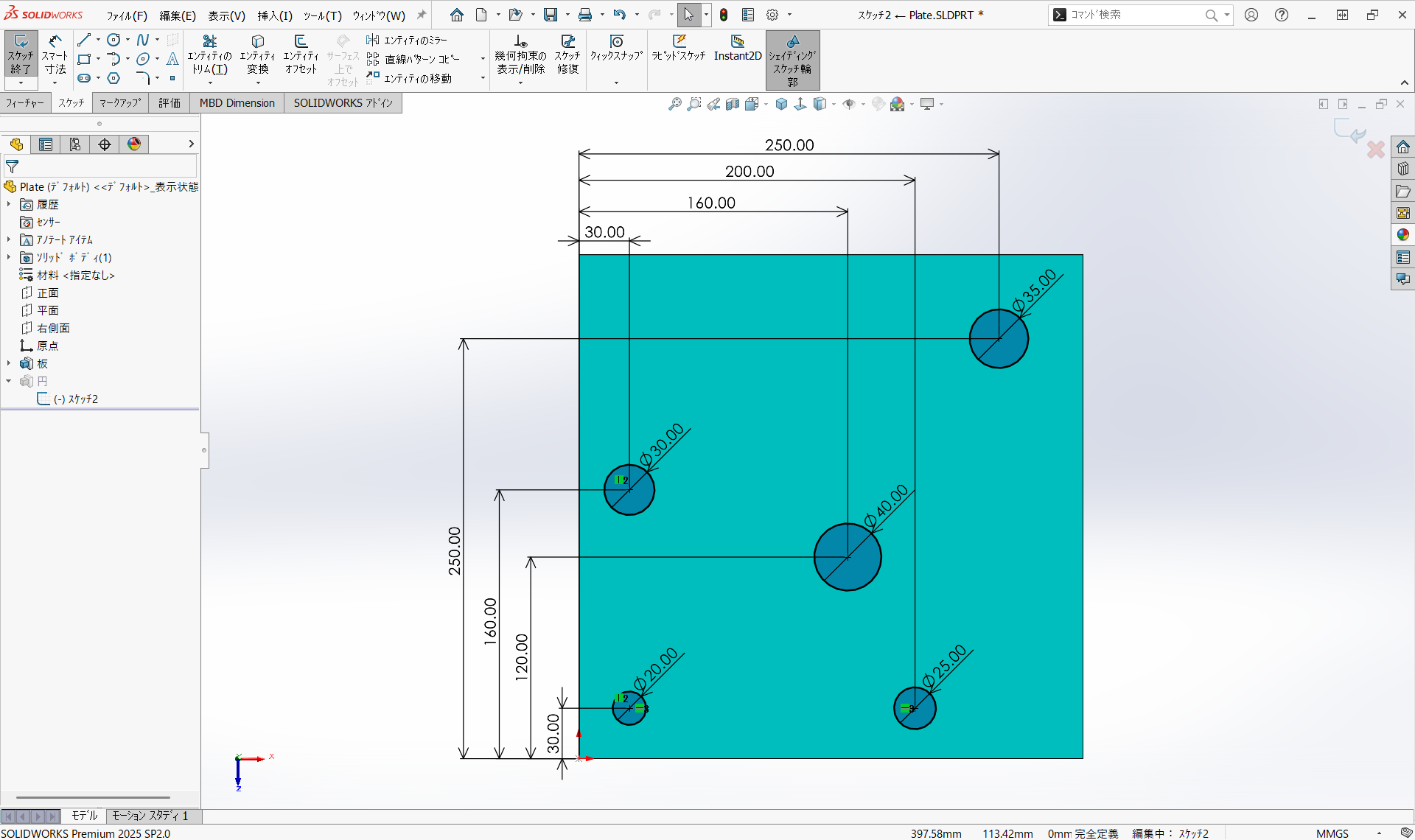Screen dimensions: 1415x840
Task: Open Line tool dropdown arrow
Action: (98, 41)
